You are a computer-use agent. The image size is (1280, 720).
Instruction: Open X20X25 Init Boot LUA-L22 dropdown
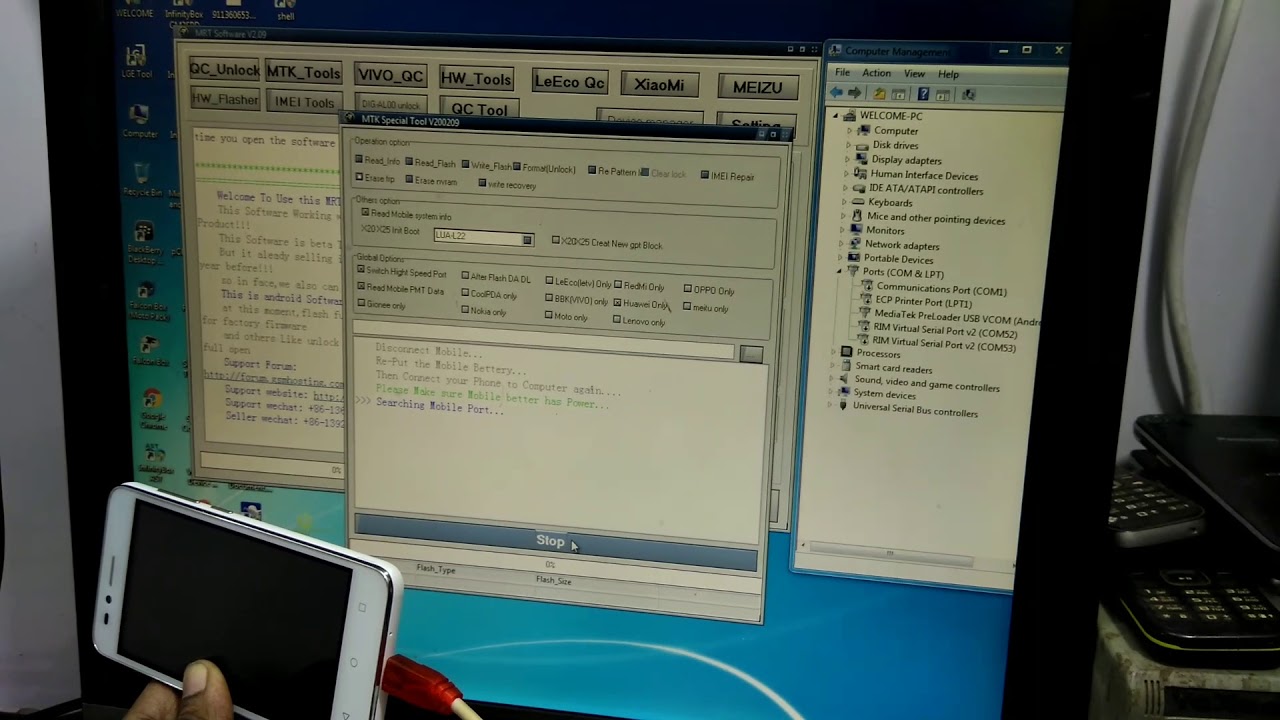tap(527, 239)
